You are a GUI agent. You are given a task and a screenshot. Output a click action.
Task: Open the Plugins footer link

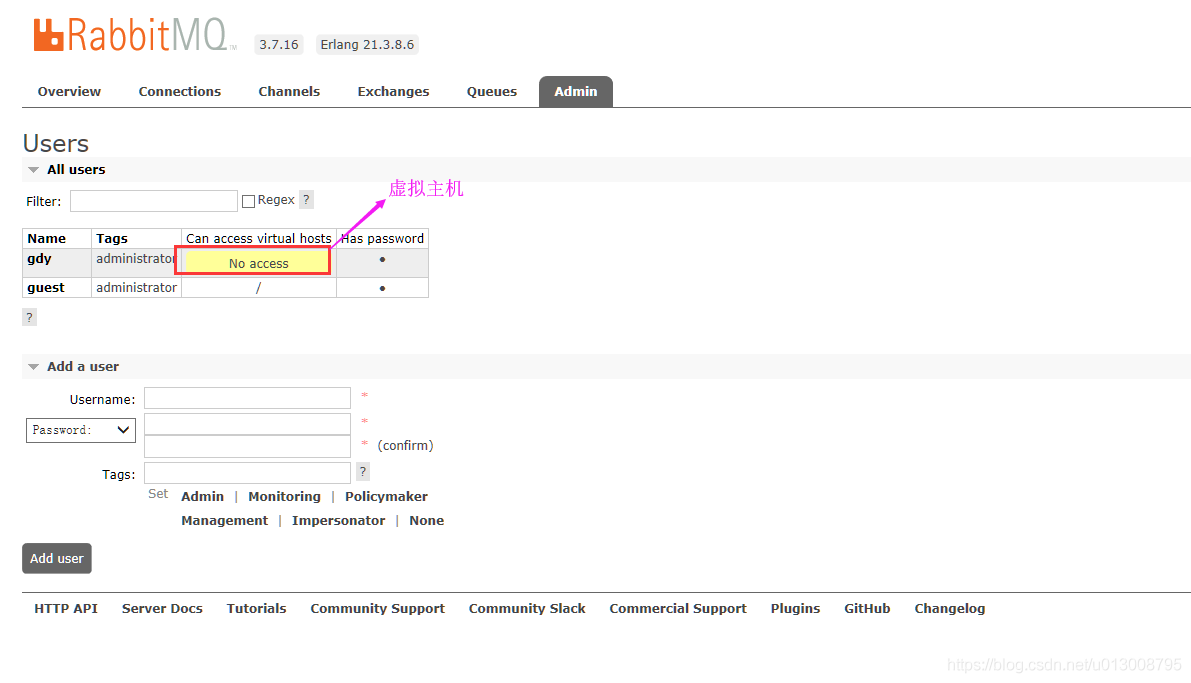(x=795, y=609)
